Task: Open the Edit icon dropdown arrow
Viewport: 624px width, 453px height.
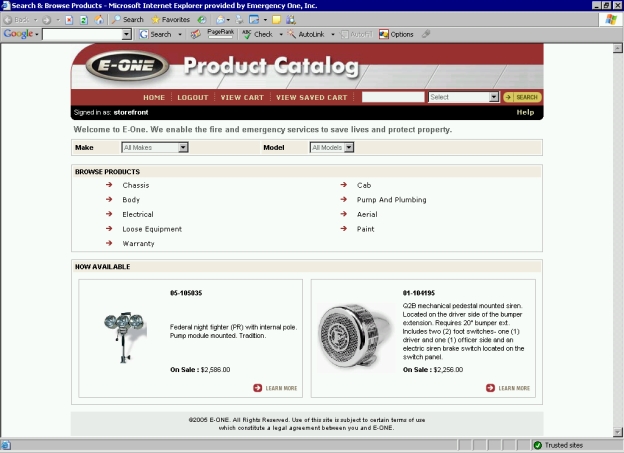Action: pyautogui.click(x=265, y=20)
